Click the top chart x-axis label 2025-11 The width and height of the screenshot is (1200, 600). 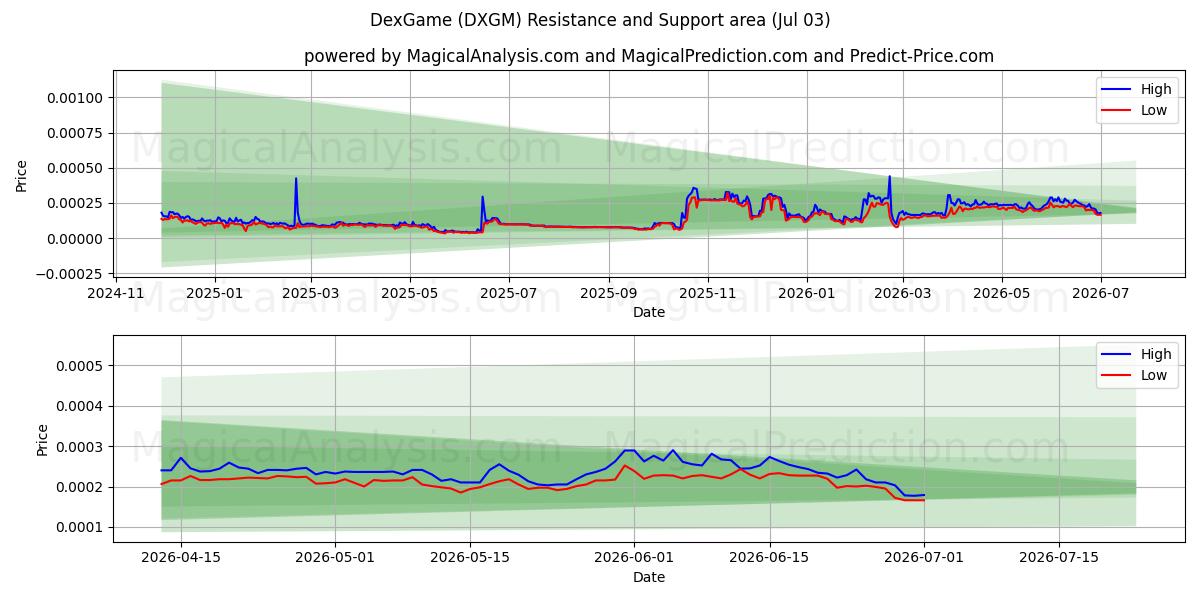click(708, 293)
